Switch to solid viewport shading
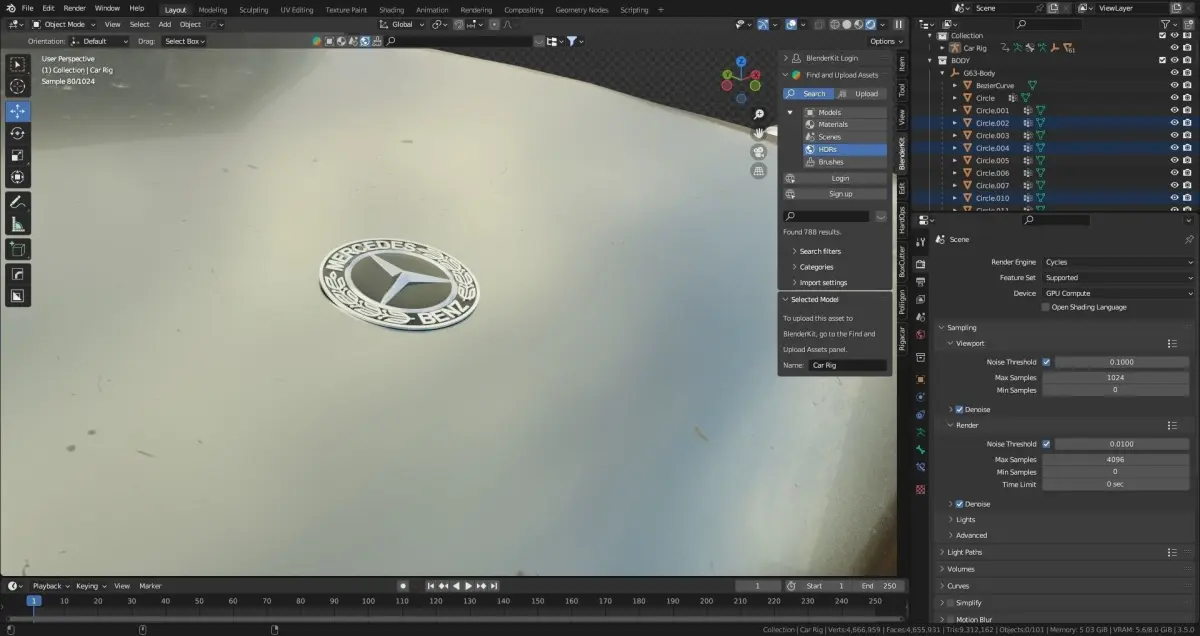 click(x=847, y=24)
